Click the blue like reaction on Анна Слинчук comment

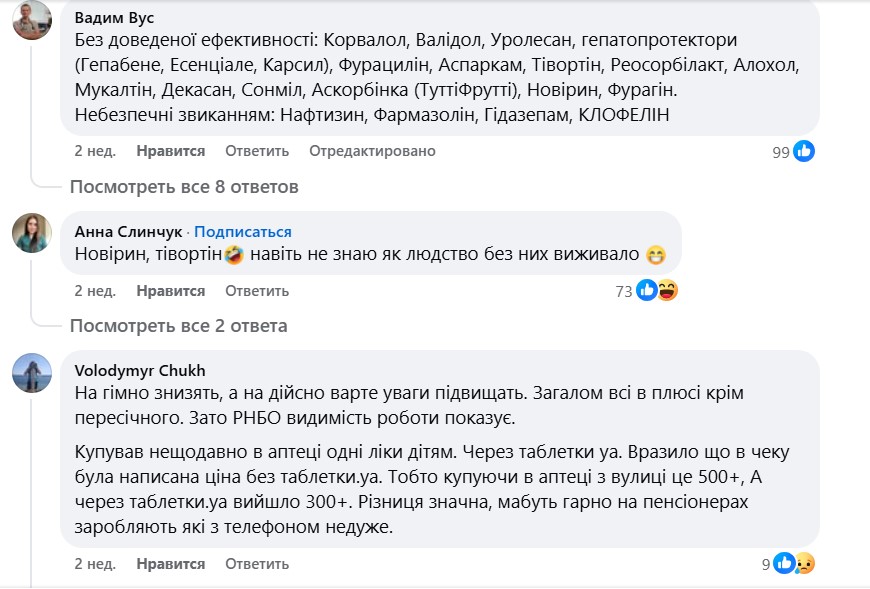pos(646,290)
